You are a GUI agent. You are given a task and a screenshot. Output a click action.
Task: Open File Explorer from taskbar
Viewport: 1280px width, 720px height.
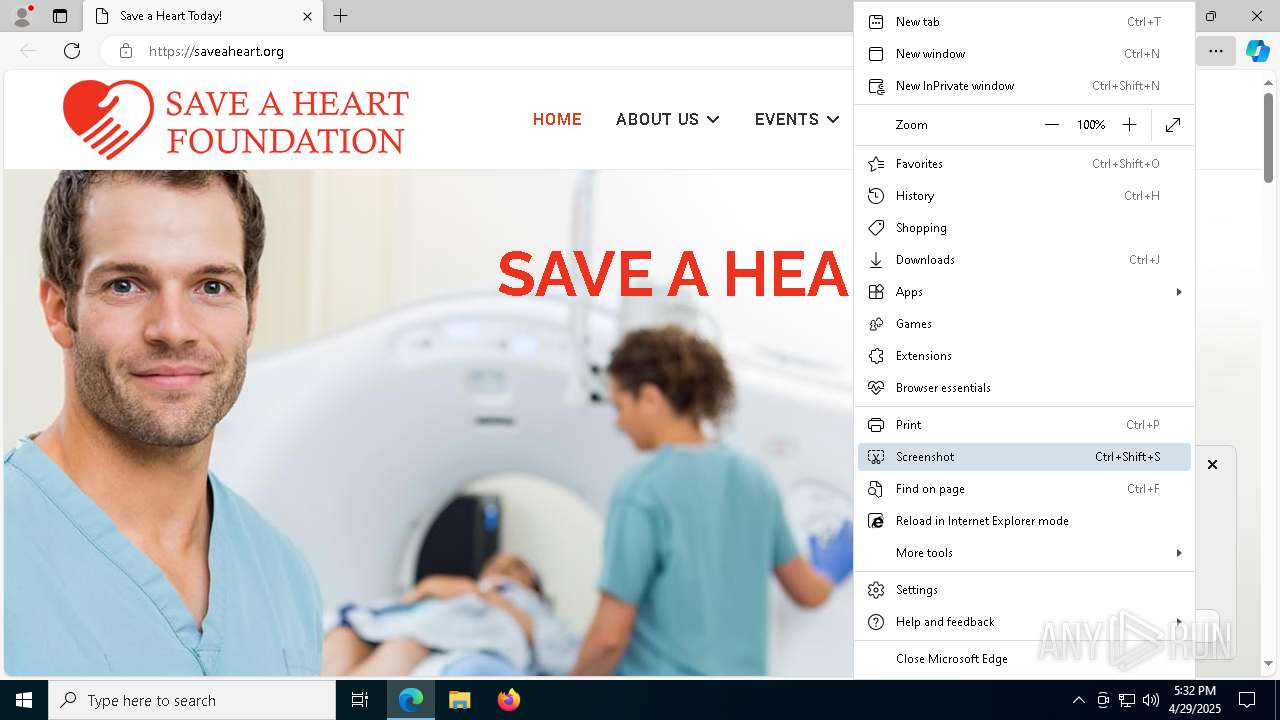click(x=460, y=700)
